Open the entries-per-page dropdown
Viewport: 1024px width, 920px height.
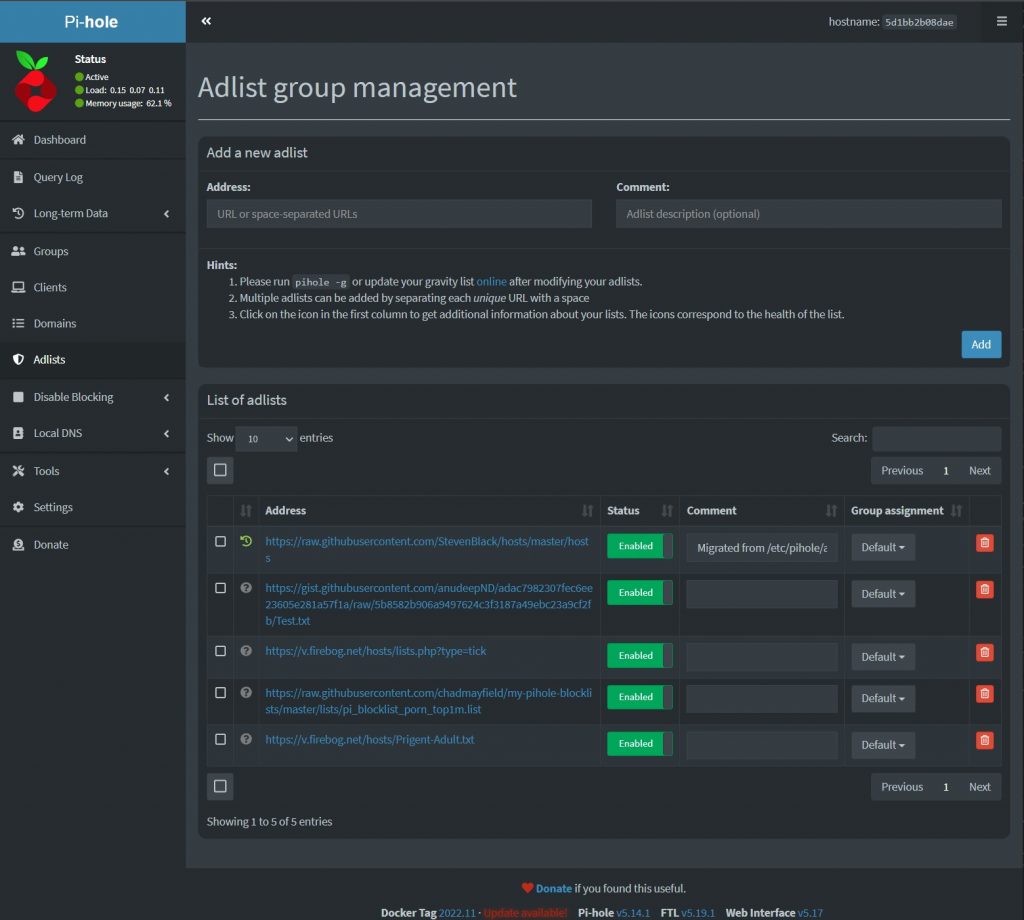coord(266,439)
